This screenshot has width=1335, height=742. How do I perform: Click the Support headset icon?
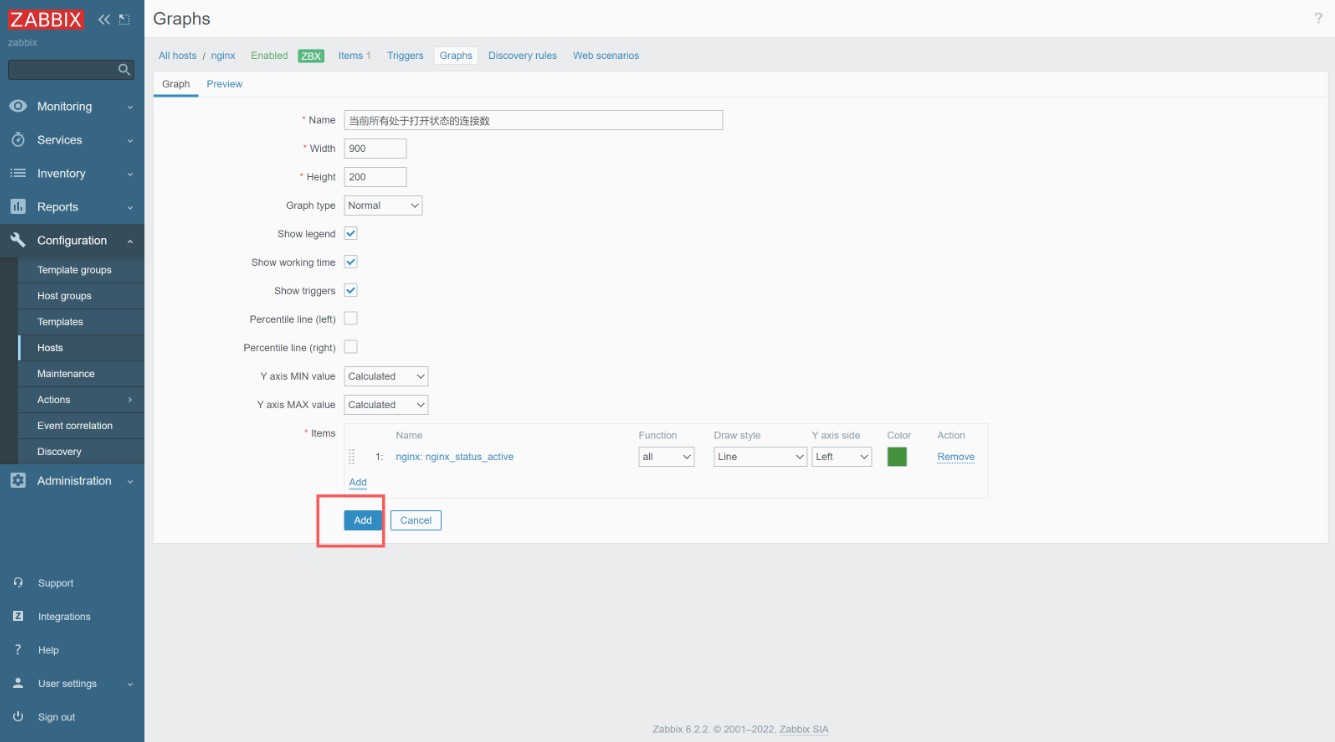(x=18, y=583)
